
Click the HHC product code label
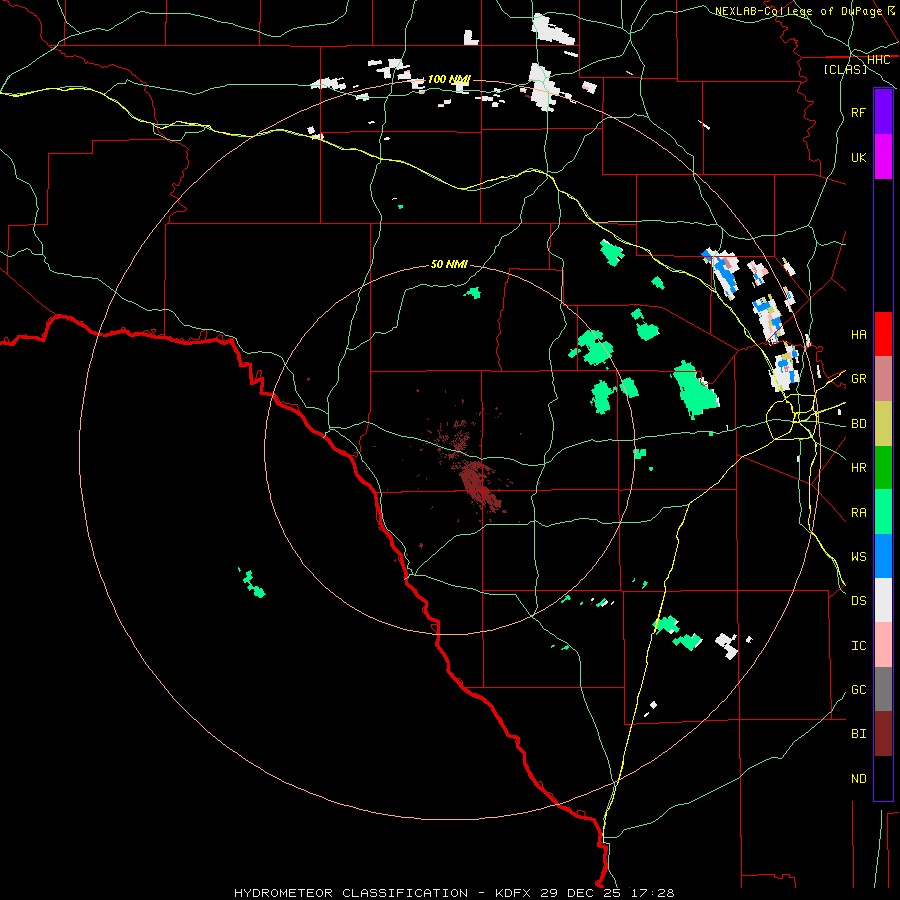pyautogui.click(x=878, y=60)
